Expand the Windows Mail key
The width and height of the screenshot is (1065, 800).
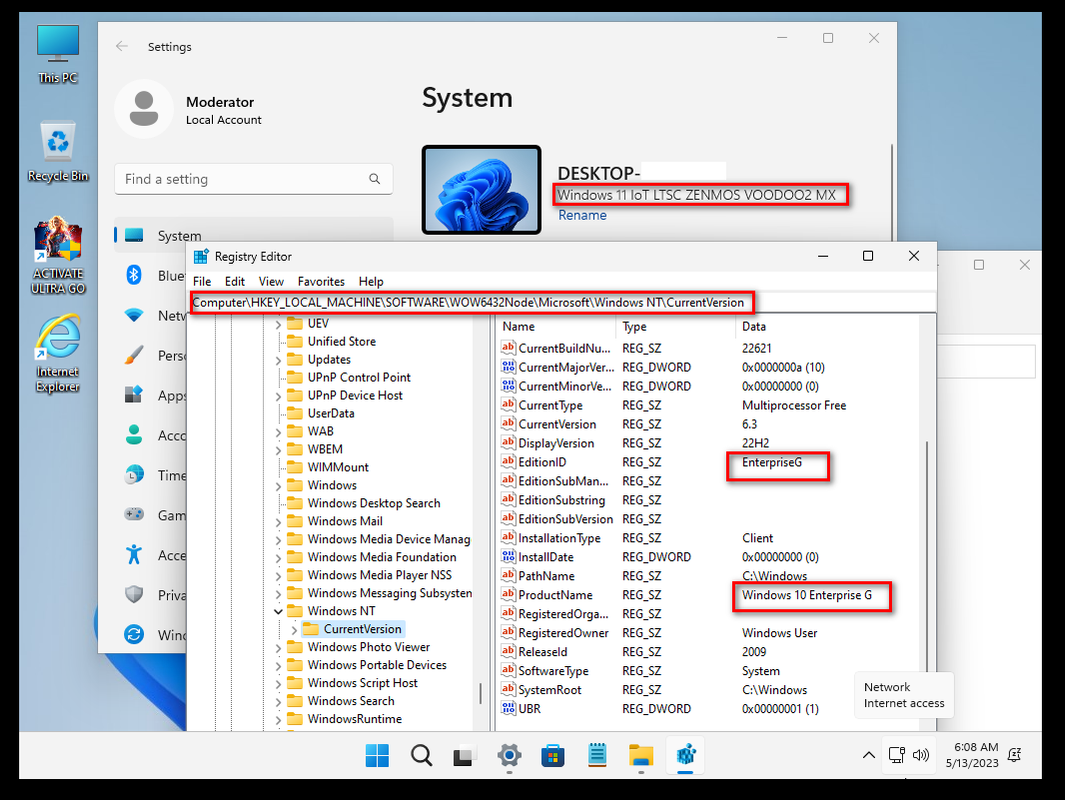tap(278, 522)
